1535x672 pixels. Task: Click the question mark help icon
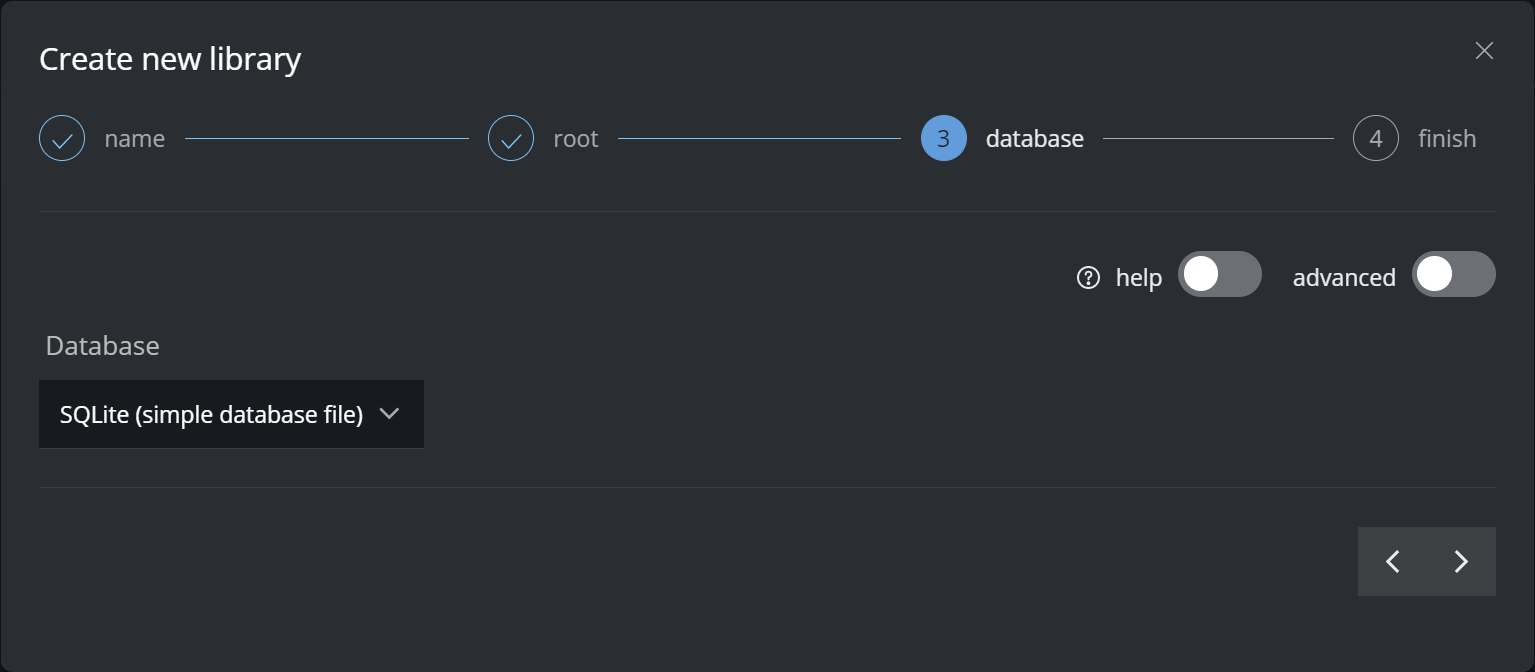click(1088, 278)
